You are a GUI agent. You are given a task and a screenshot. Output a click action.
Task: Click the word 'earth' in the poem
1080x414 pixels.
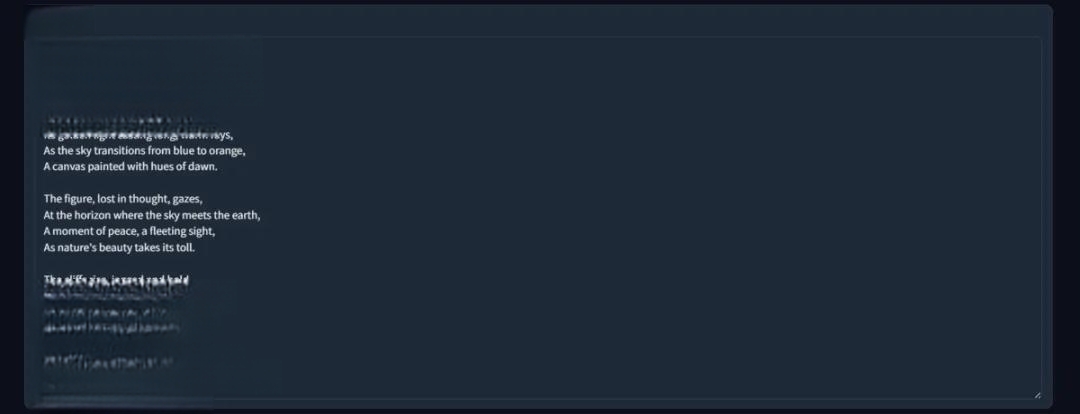247,215
